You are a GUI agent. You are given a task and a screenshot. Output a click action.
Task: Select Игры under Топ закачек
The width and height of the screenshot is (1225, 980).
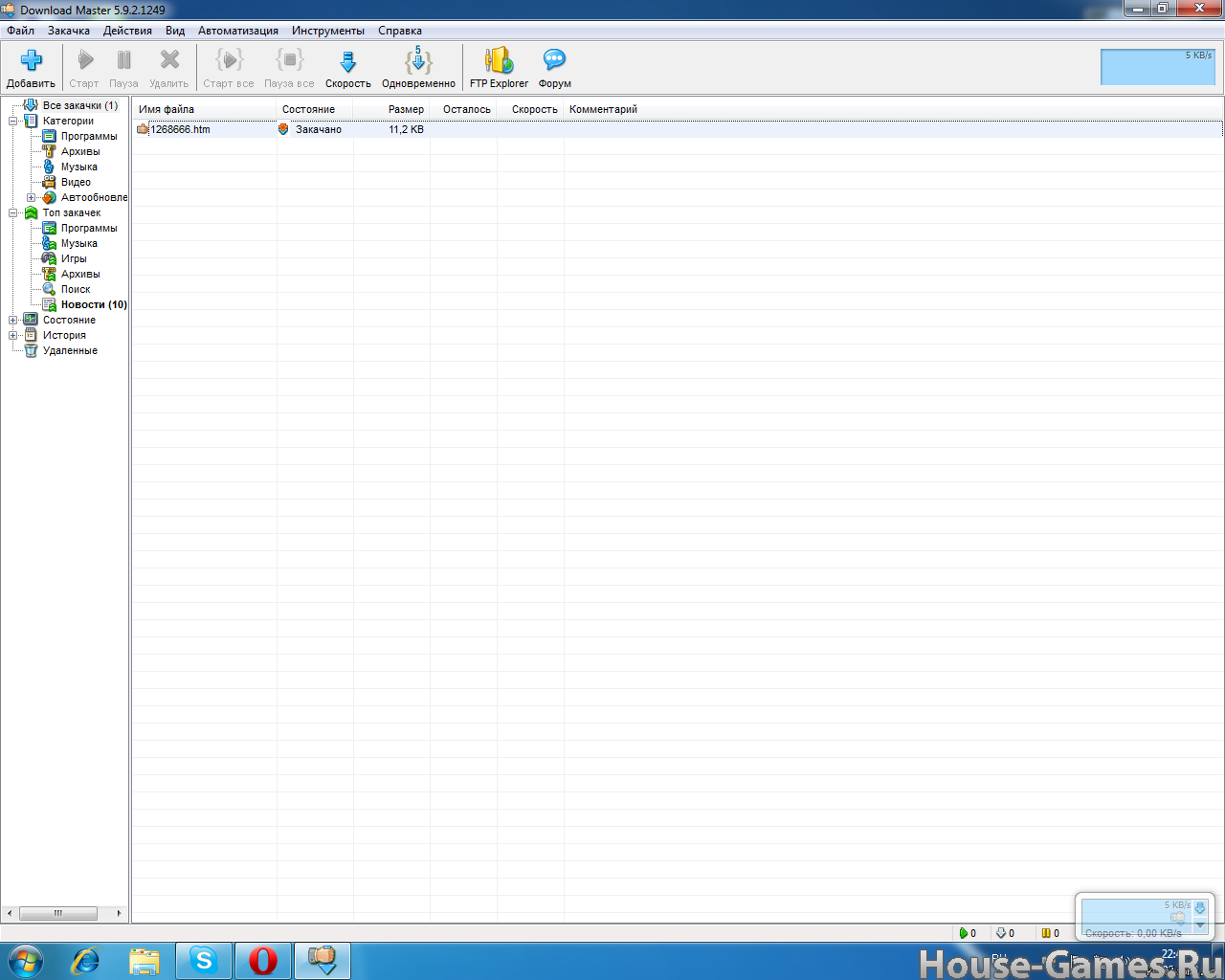(74, 258)
